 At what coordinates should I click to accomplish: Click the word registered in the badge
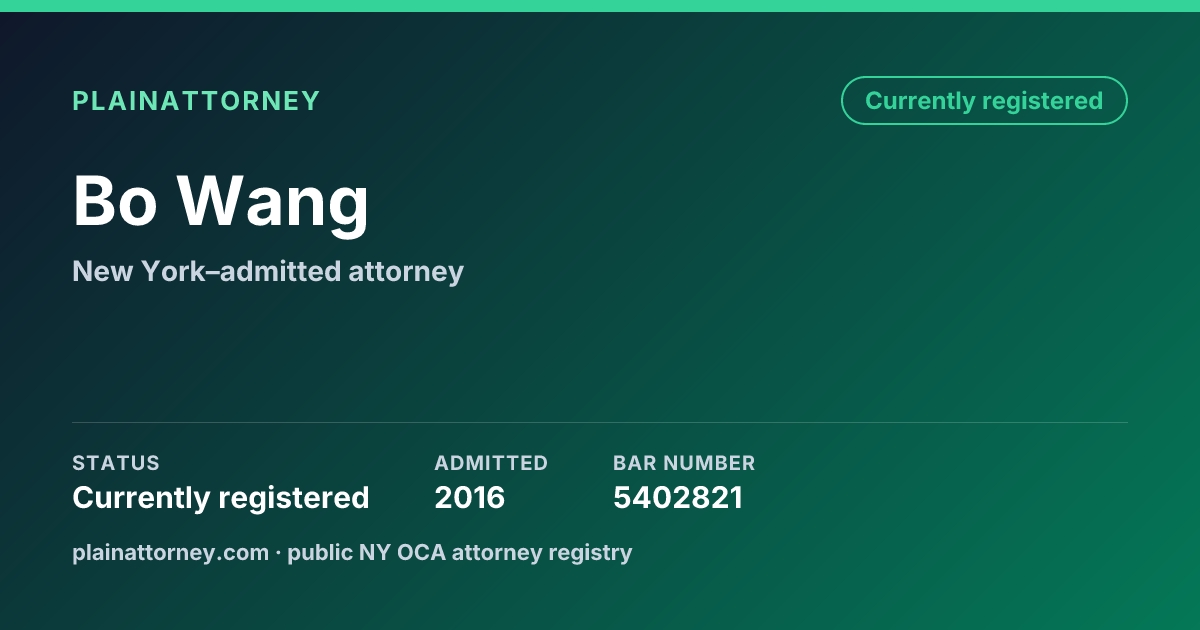coord(1042,101)
